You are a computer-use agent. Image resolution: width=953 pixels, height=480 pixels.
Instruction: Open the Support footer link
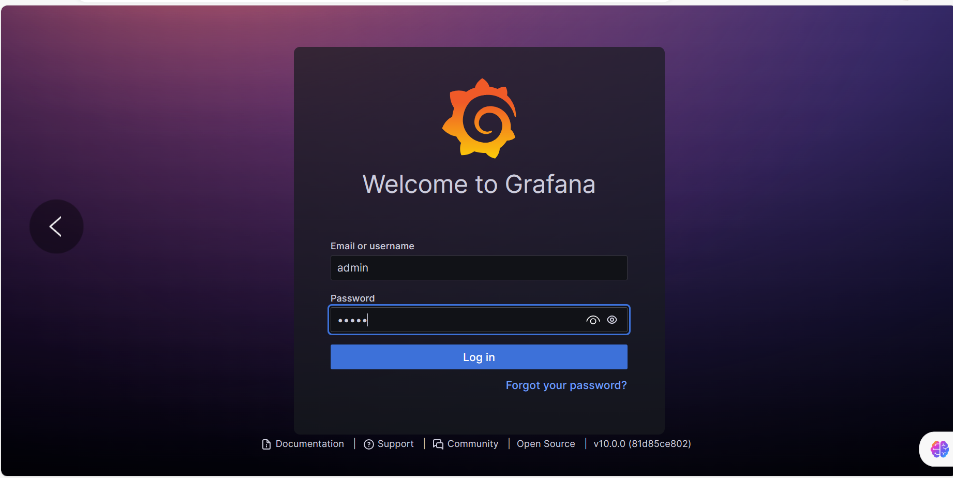click(x=388, y=444)
